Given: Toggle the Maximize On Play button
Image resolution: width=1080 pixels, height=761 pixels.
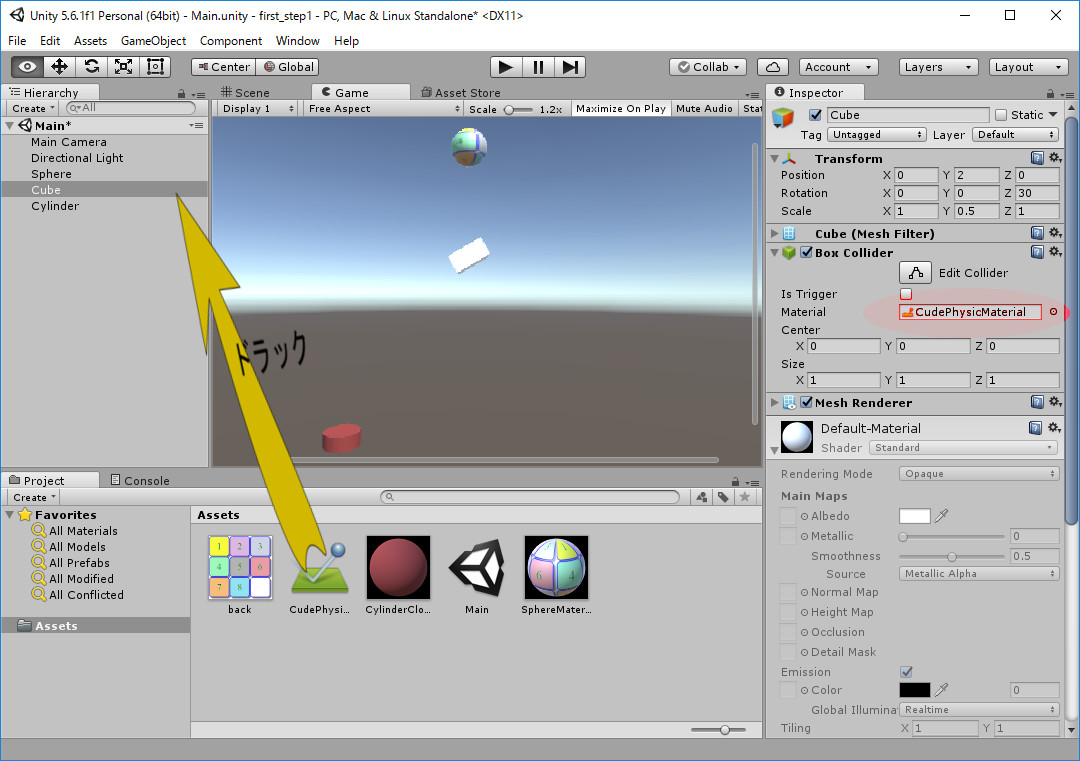Looking at the screenshot, I should click(620, 109).
